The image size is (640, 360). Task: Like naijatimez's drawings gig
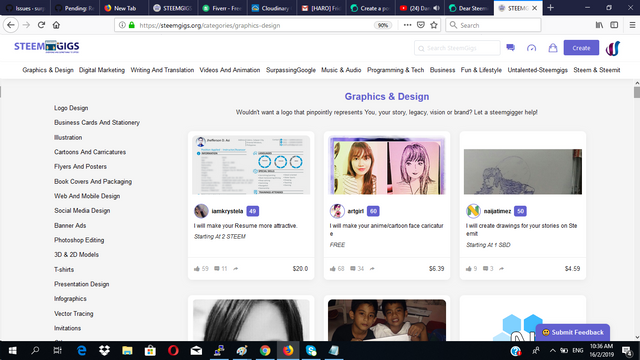click(469, 269)
